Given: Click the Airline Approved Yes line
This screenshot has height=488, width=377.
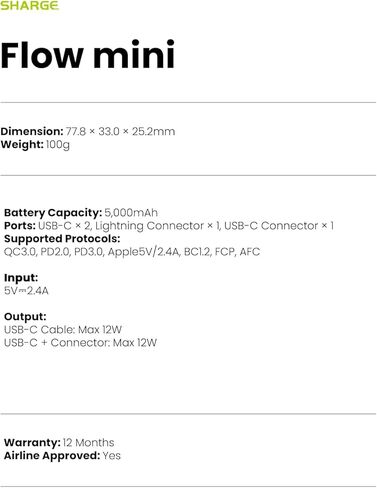Looking at the screenshot, I should tap(62, 456).
